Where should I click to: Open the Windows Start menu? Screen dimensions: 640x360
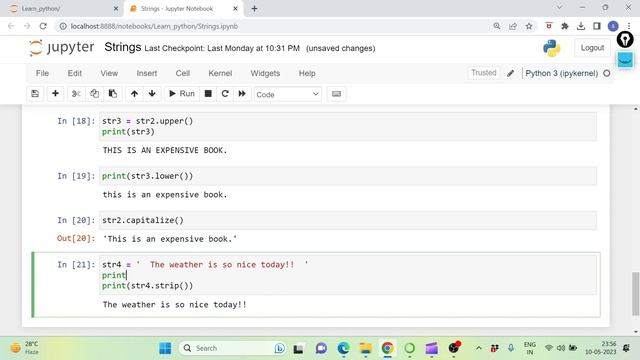165,348
